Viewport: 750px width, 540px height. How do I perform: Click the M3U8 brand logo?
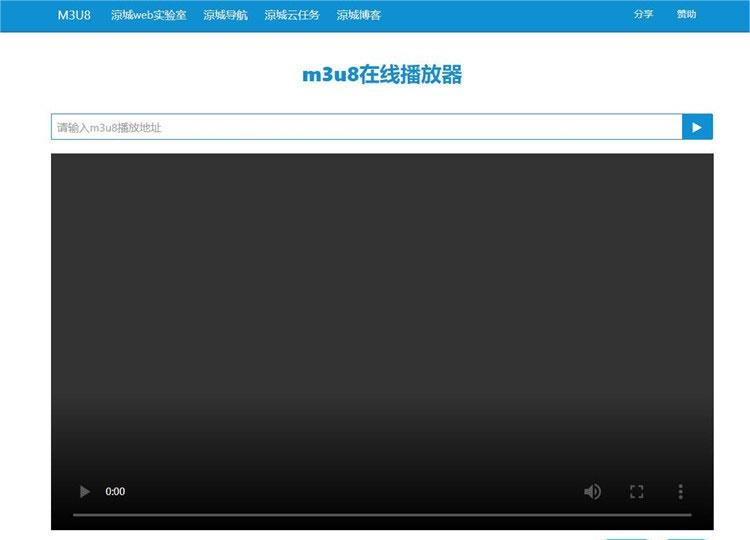(x=74, y=15)
